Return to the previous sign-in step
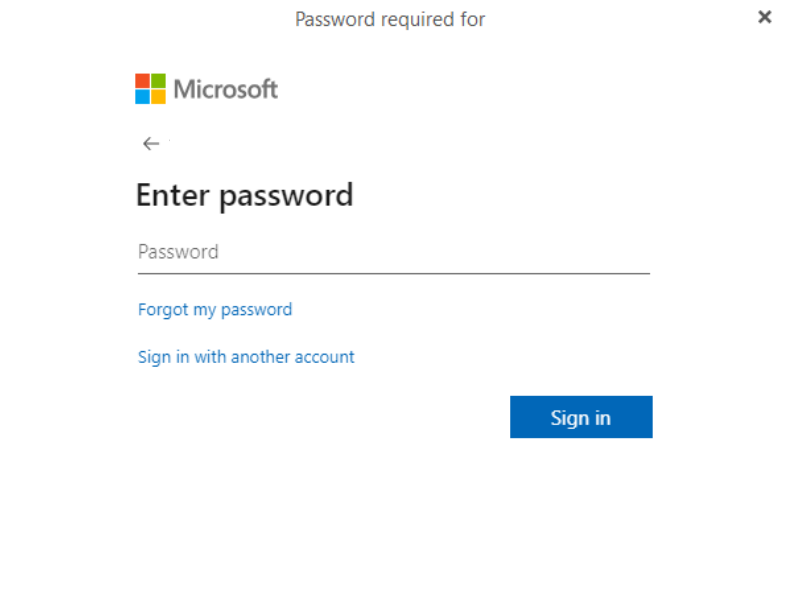Image resolution: width=786 pixels, height=606 pixels. (x=151, y=144)
